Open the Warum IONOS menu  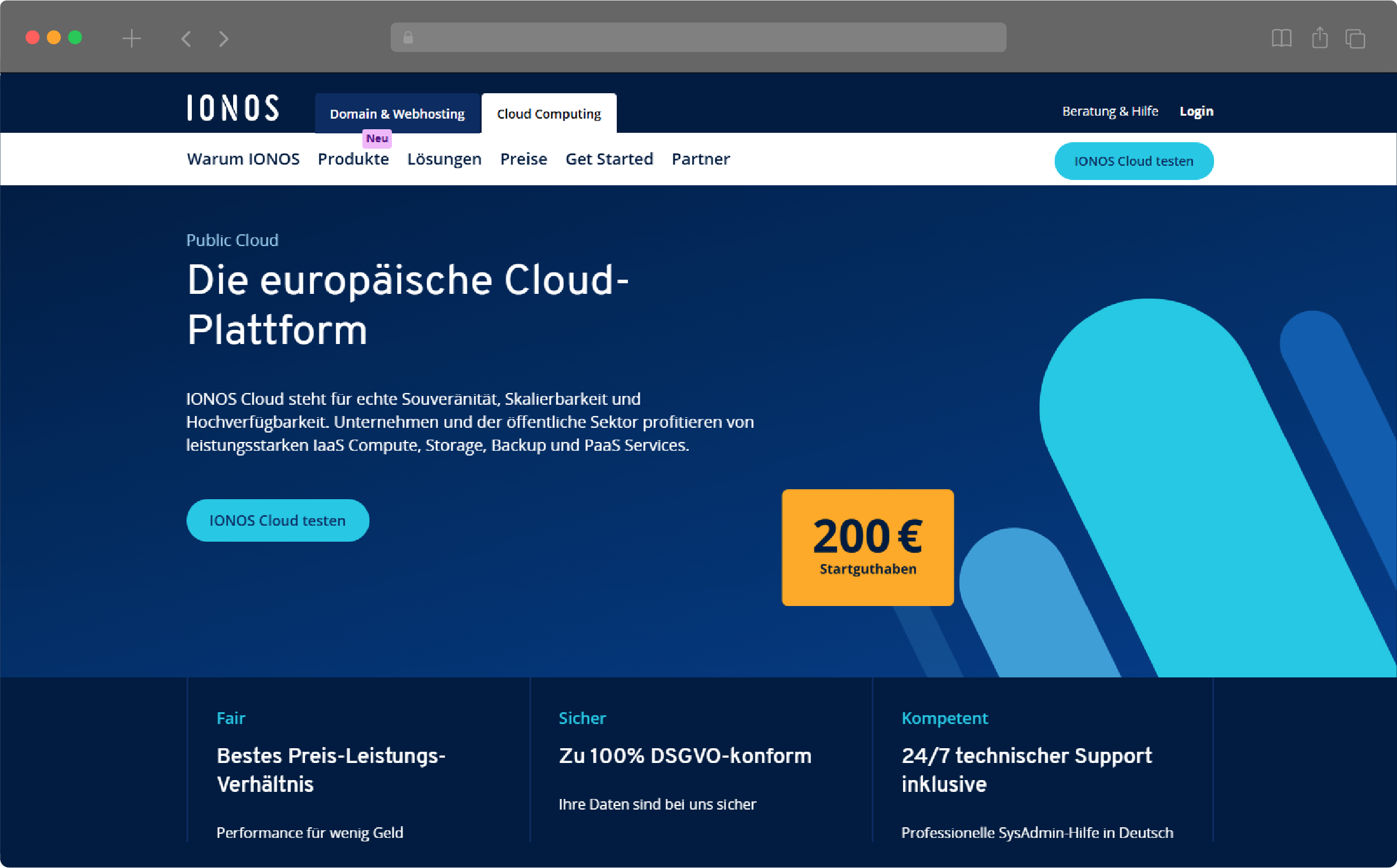[243, 159]
